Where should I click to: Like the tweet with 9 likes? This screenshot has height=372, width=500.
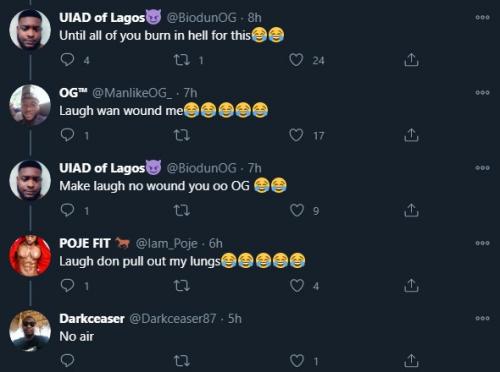(297, 211)
